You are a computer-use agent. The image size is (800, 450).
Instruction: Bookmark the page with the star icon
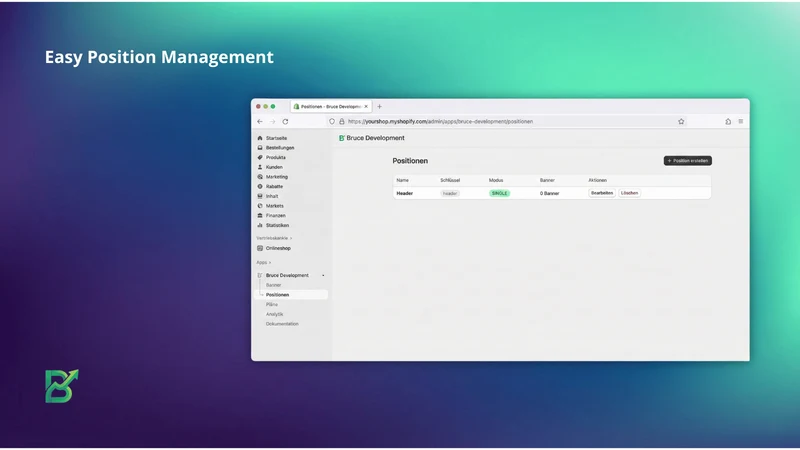[x=681, y=121]
